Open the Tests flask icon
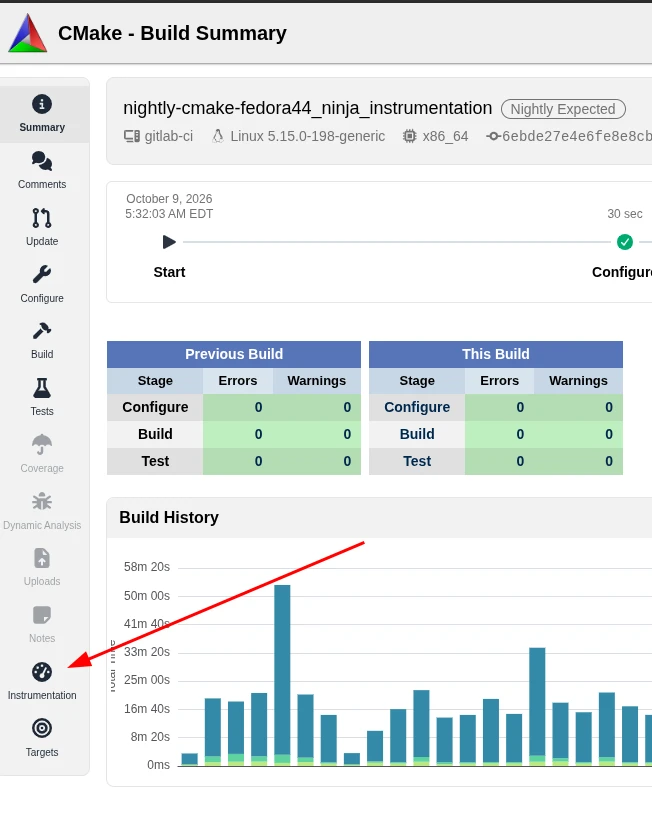This screenshot has height=814, width=652. (42, 388)
